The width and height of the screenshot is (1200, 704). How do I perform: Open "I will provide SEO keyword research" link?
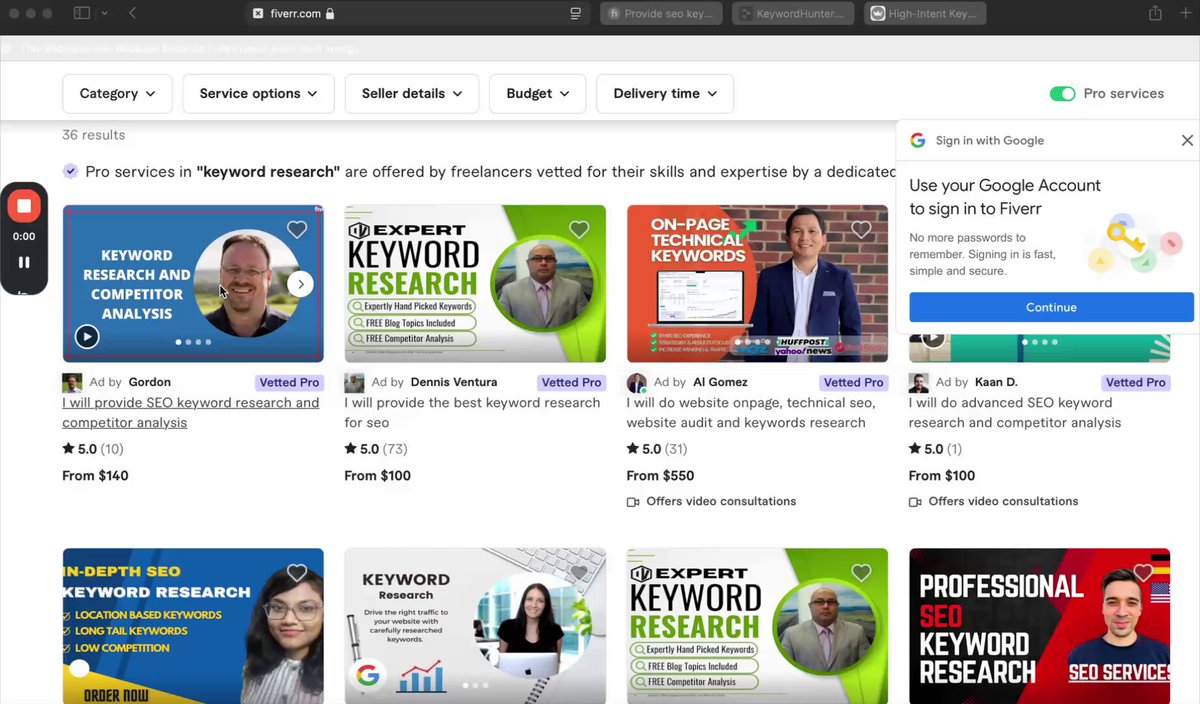(190, 412)
